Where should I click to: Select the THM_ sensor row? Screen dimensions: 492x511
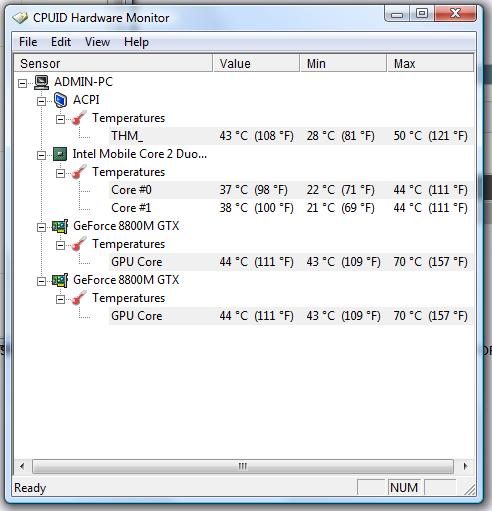coord(291,136)
